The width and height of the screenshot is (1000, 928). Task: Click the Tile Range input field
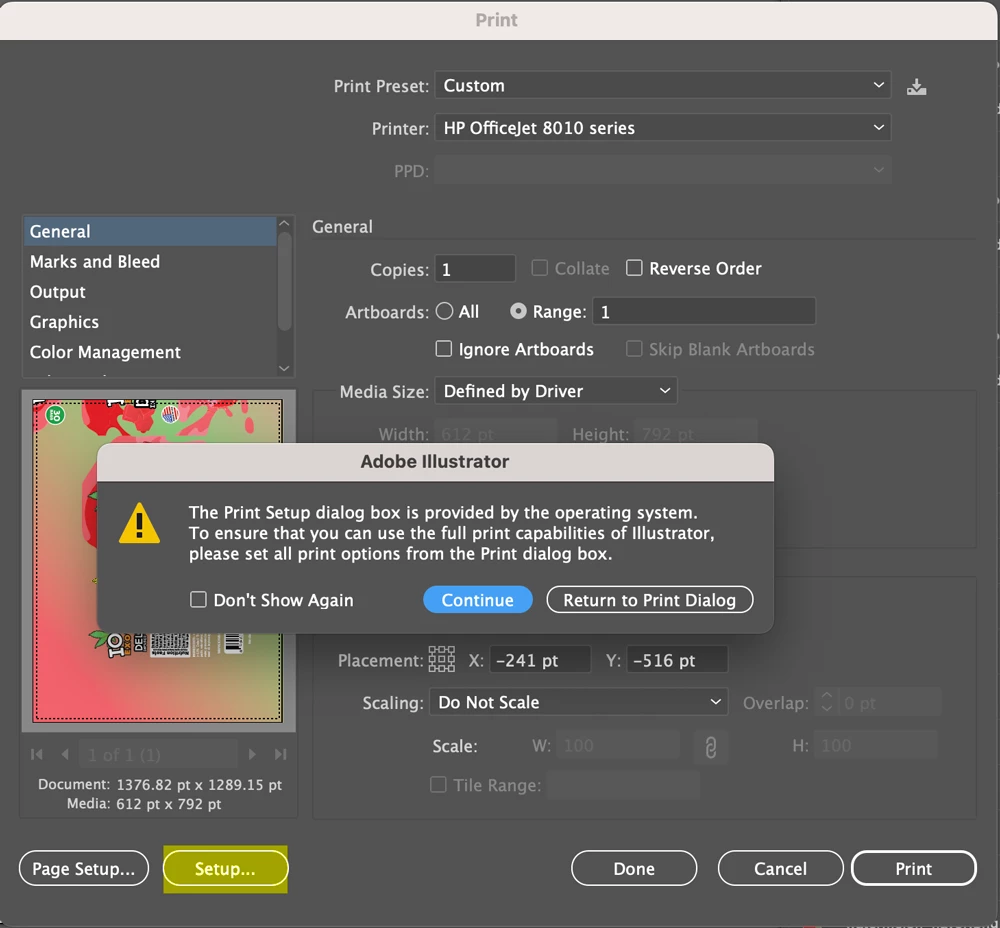tap(623, 784)
